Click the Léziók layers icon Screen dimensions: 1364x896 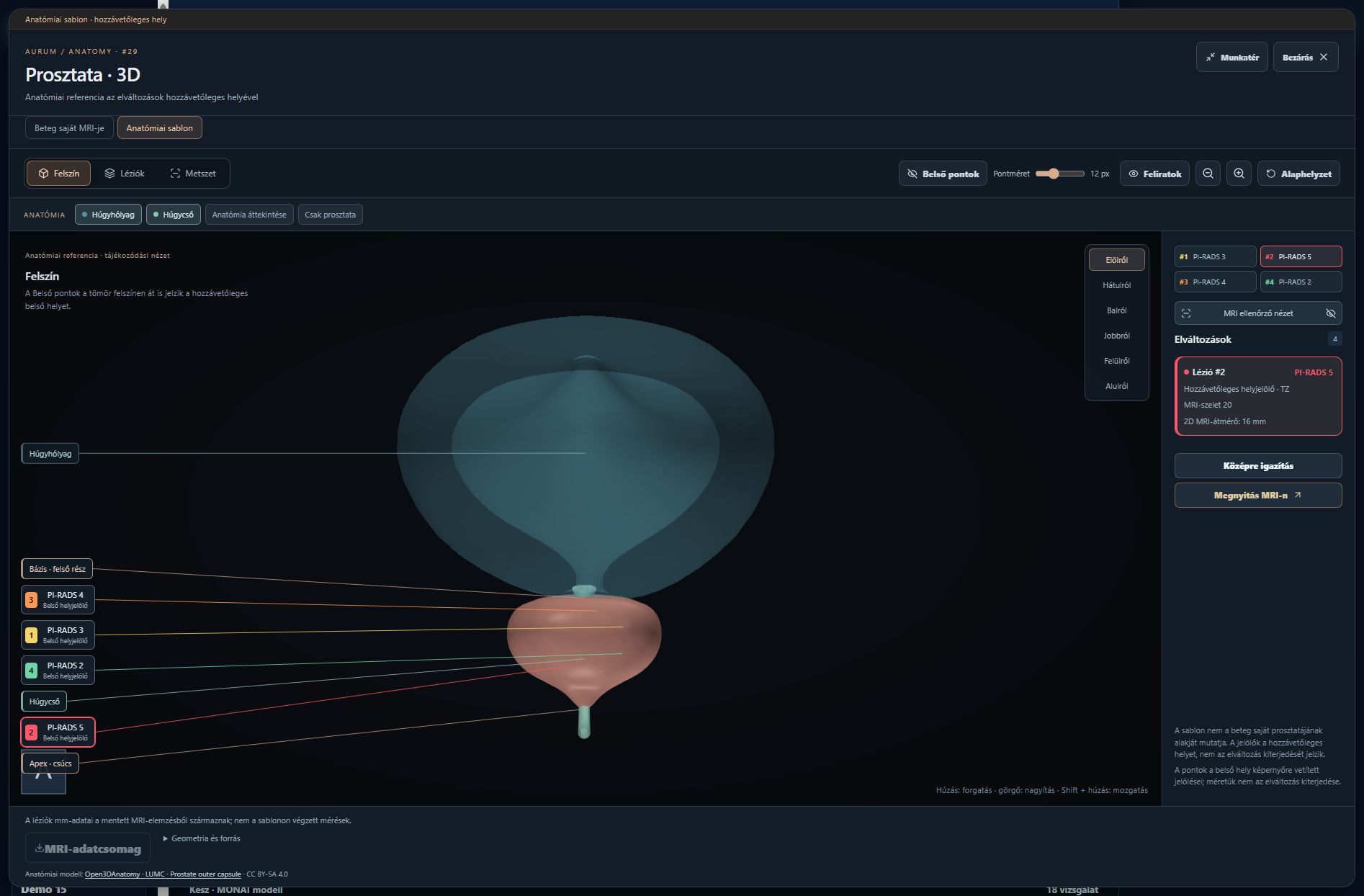(x=109, y=174)
